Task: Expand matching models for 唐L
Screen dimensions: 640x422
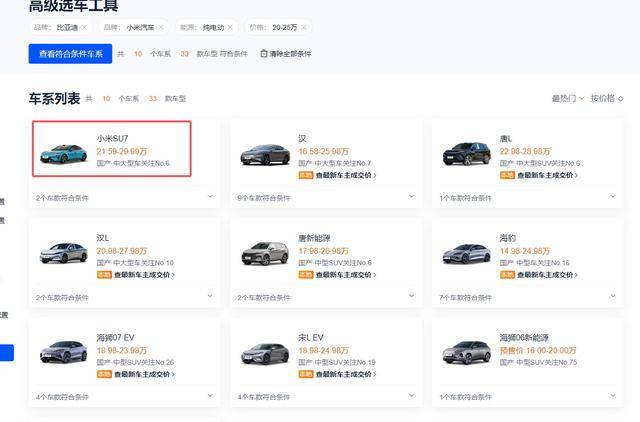Action: click(x=613, y=196)
